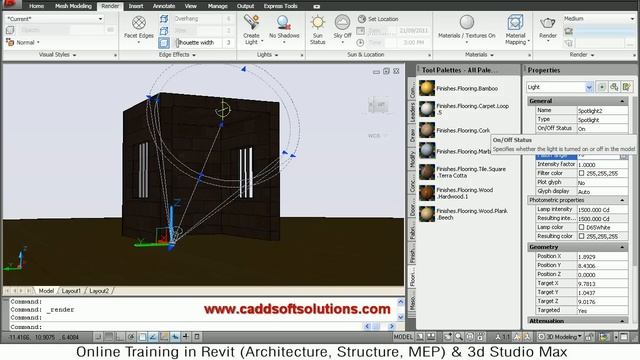Collapse the Photometric properties section

tap(622, 200)
